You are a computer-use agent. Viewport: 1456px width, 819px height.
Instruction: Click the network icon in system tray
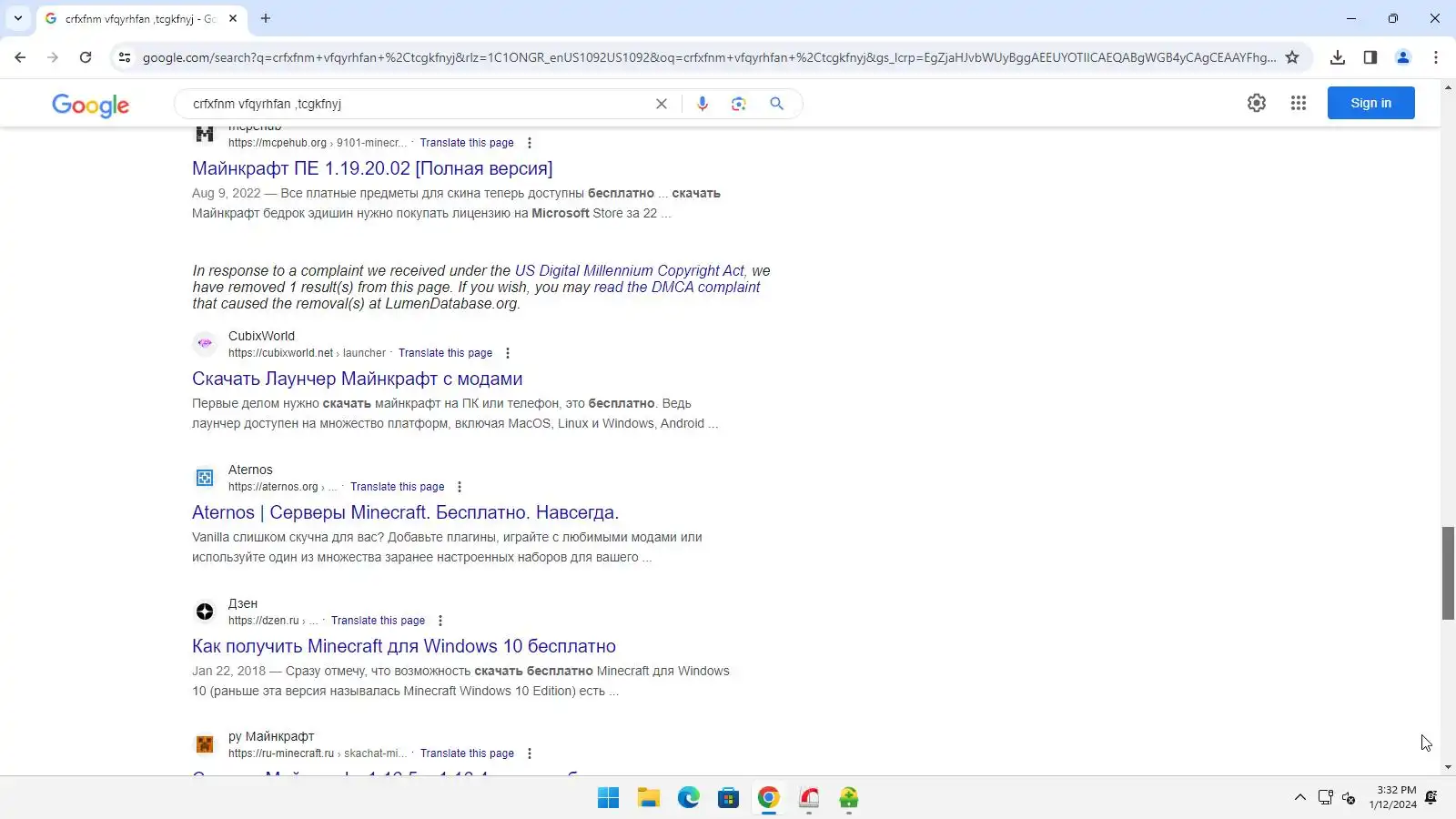(1325, 798)
